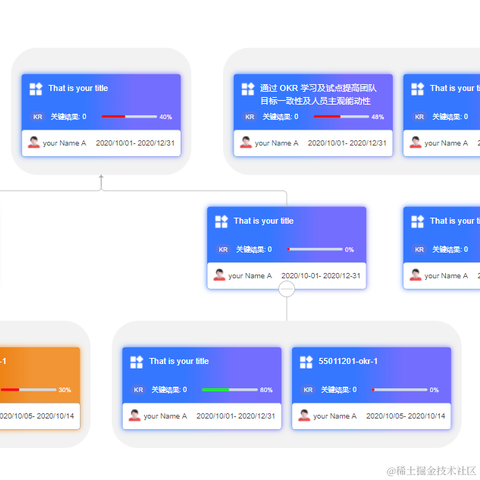Click '关键结果: 0' on the 55011201-okr-1 card
Image resolution: width=480 pixels, height=480 pixels.
click(x=339, y=390)
